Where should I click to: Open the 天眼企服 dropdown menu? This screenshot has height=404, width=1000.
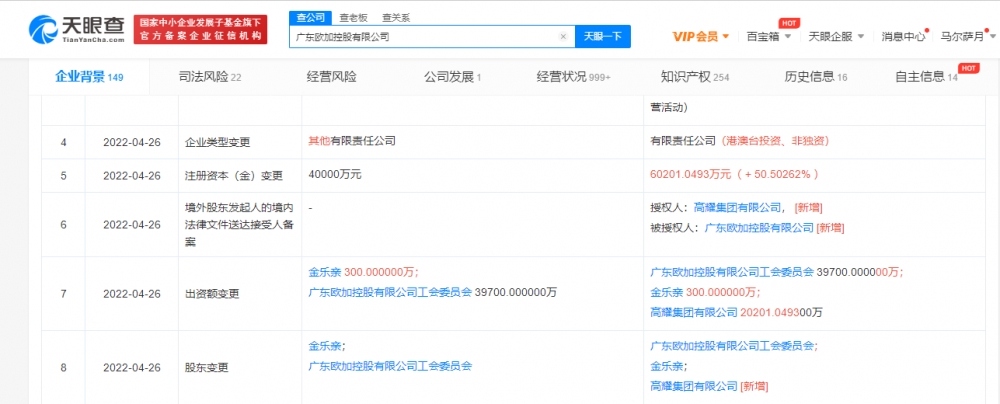tap(836, 36)
